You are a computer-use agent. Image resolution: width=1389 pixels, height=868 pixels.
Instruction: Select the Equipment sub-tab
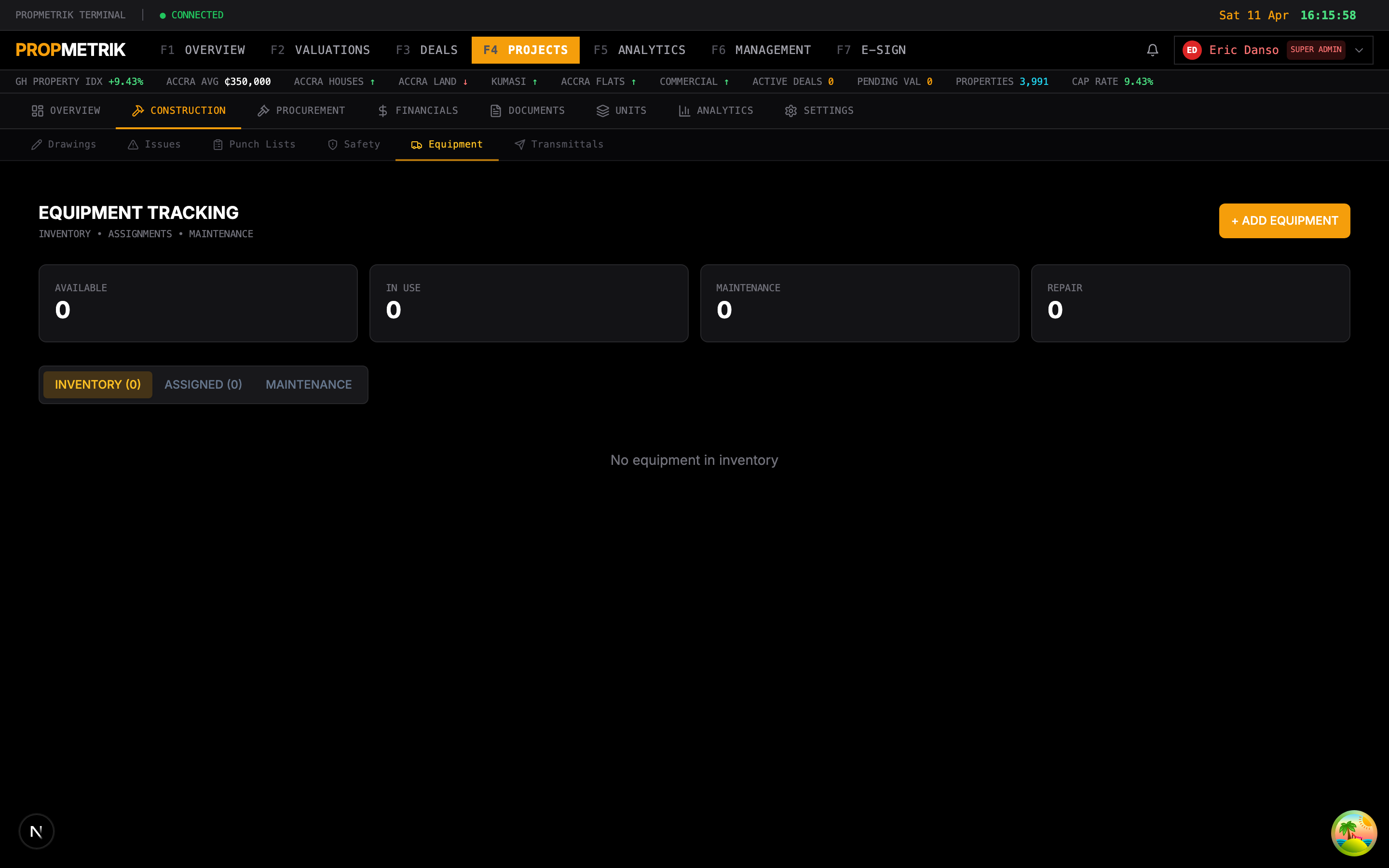447,145
